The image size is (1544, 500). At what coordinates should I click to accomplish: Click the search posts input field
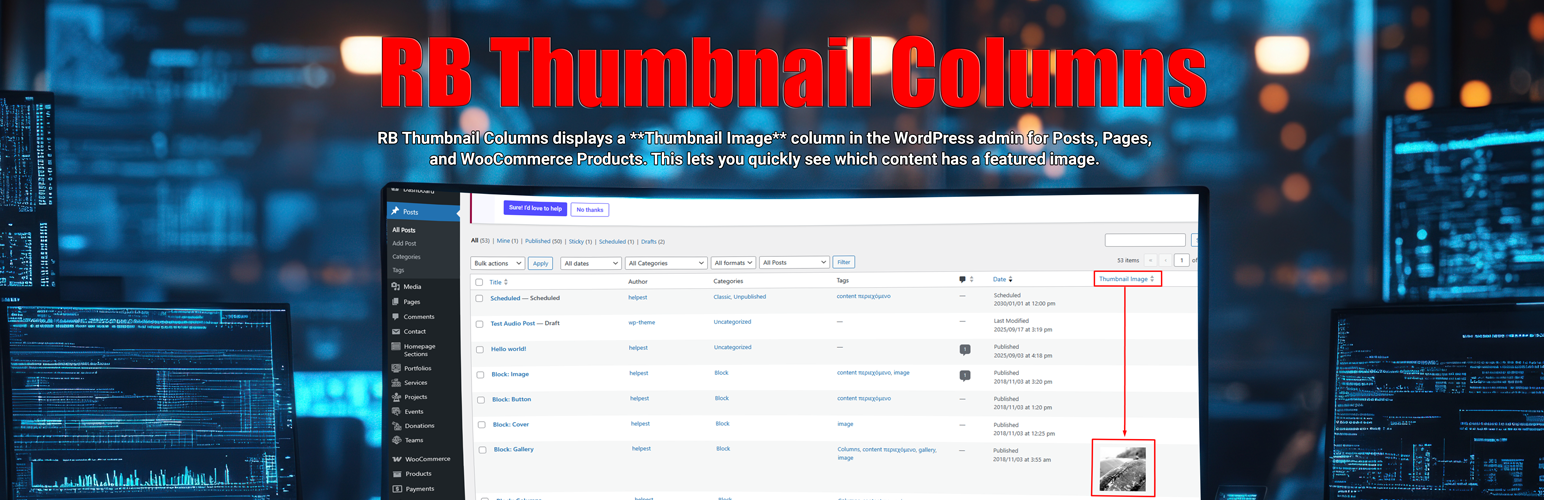tap(1145, 240)
